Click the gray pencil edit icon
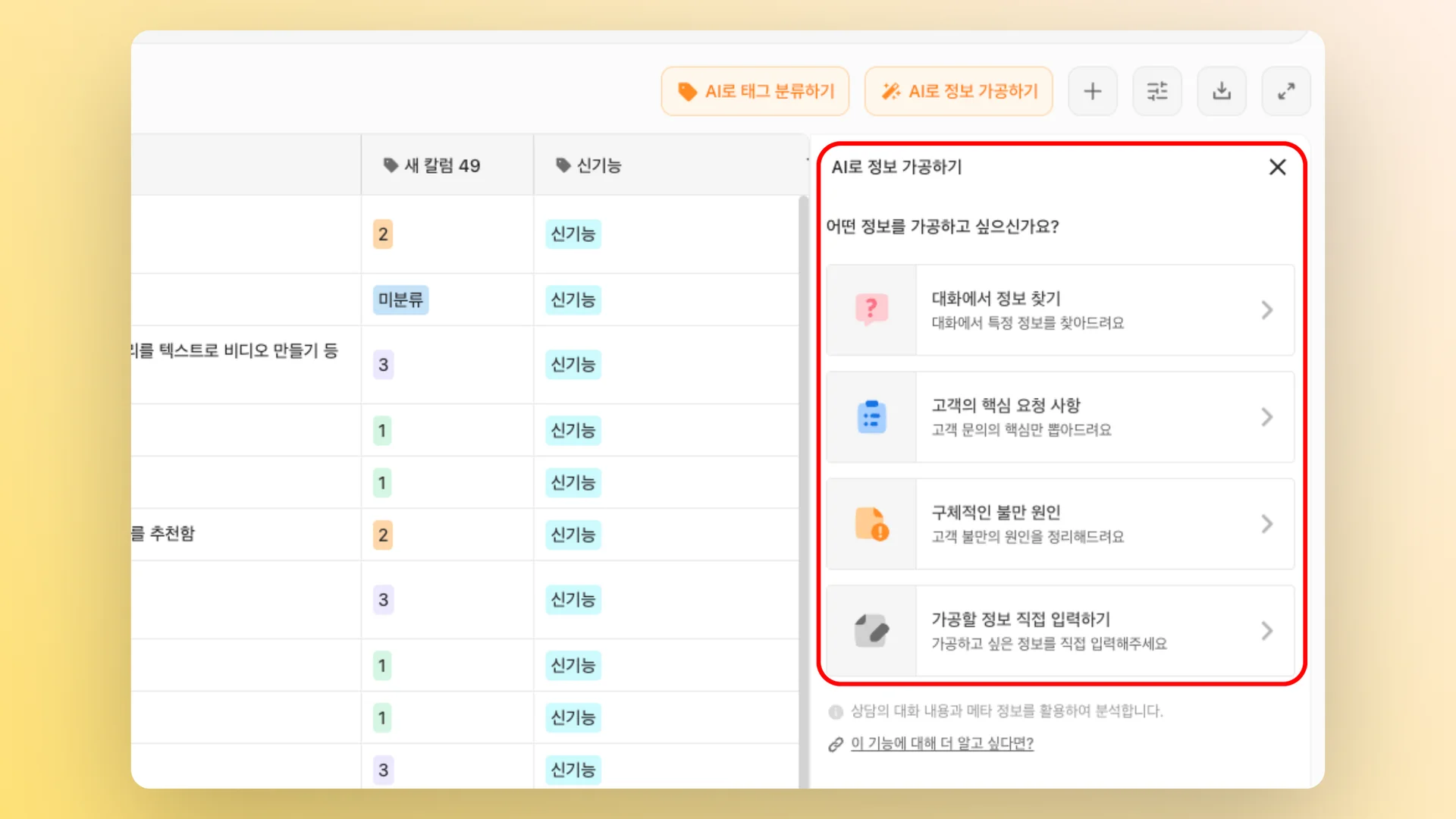Image resolution: width=1456 pixels, height=819 pixels. (x=871, y=631)
